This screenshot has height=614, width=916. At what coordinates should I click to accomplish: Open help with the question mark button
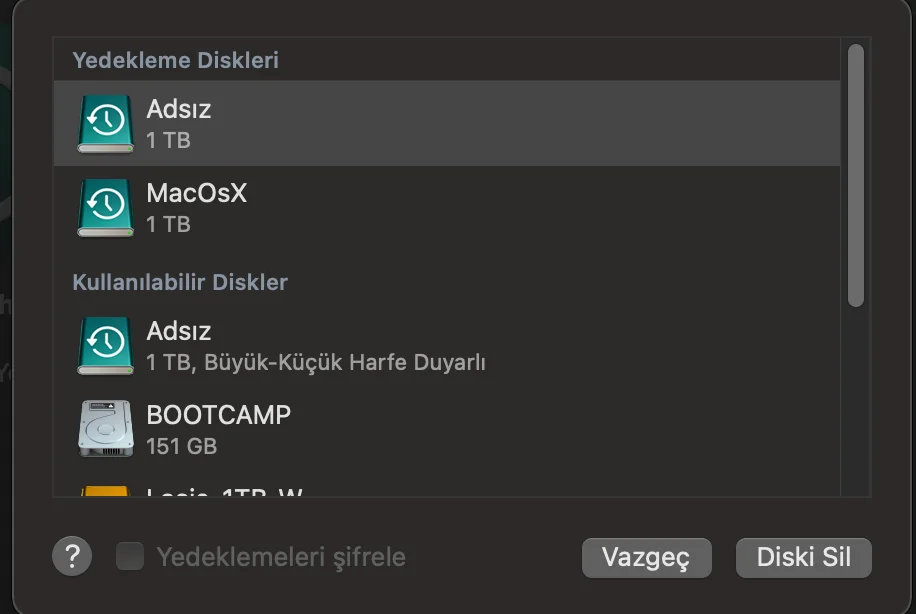pos(72,556)
